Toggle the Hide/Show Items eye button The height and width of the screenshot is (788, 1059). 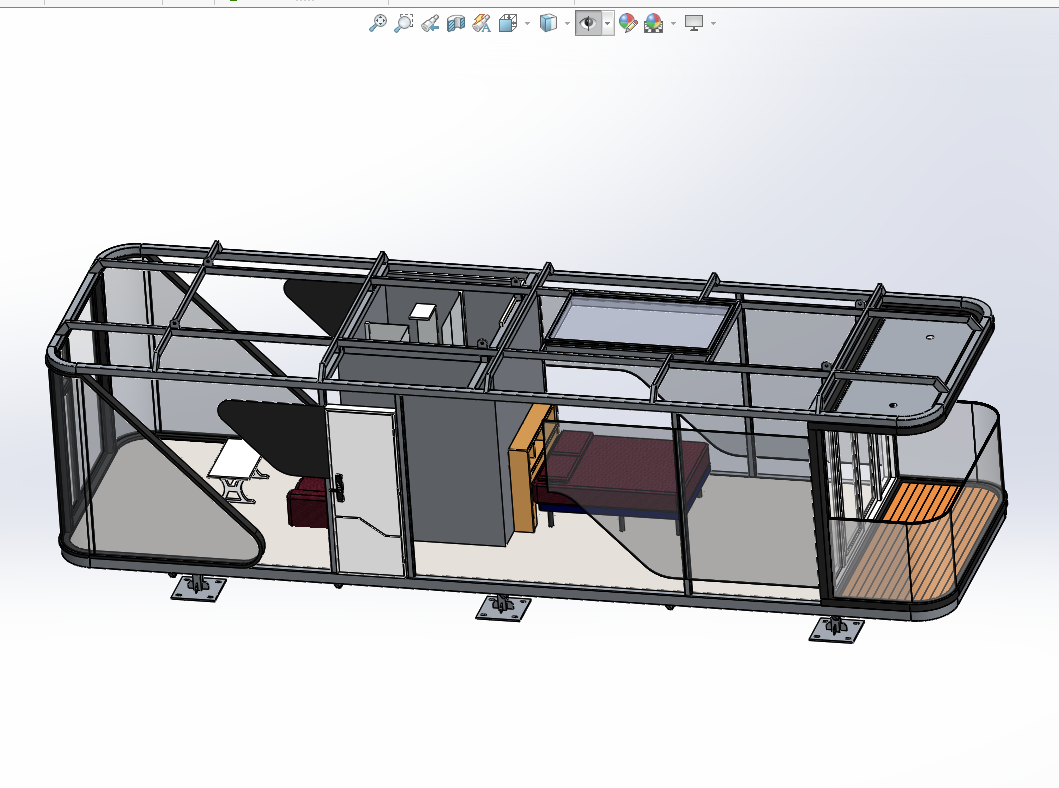click(588, 24)
